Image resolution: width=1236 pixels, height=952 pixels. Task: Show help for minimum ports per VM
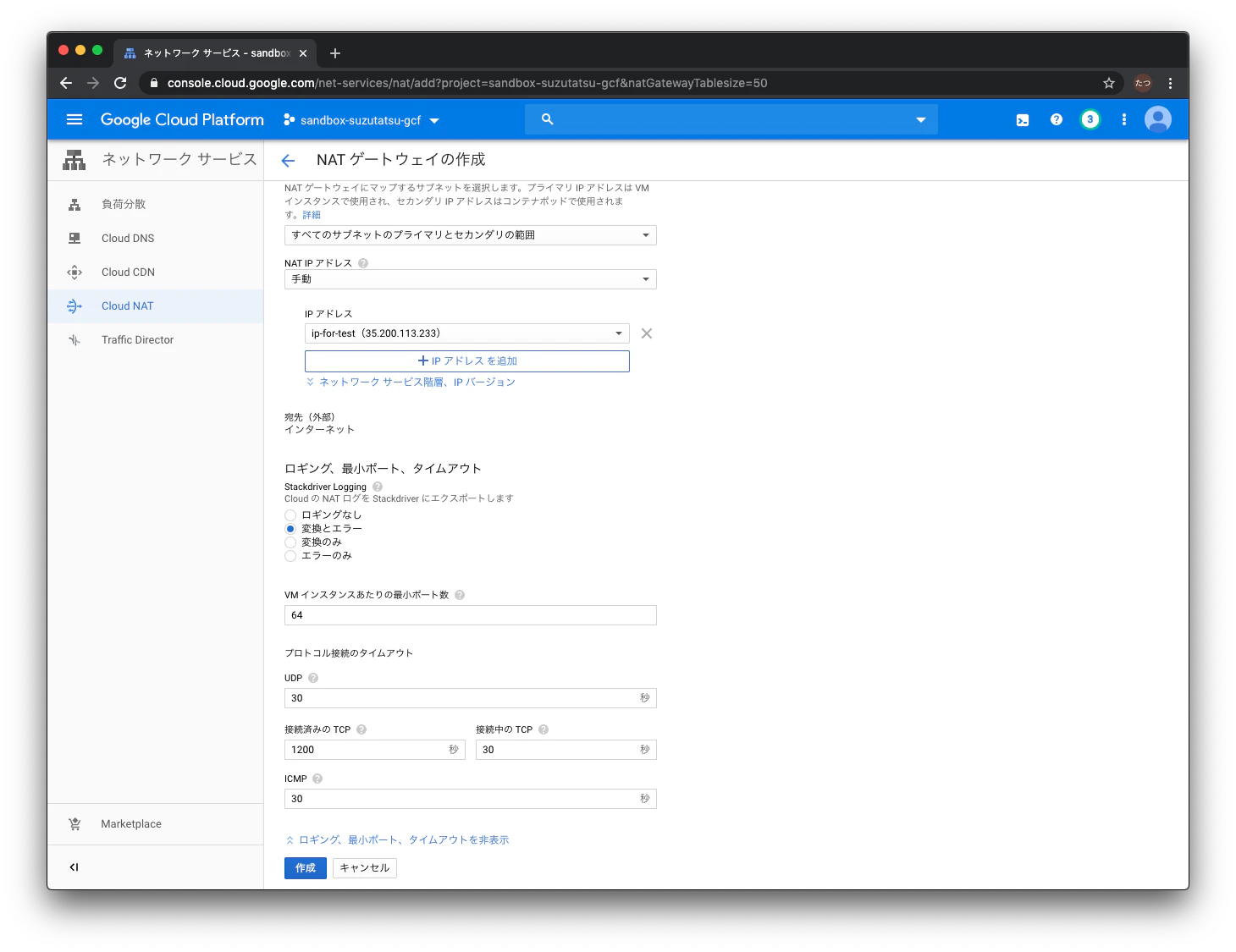pos(460,595)
